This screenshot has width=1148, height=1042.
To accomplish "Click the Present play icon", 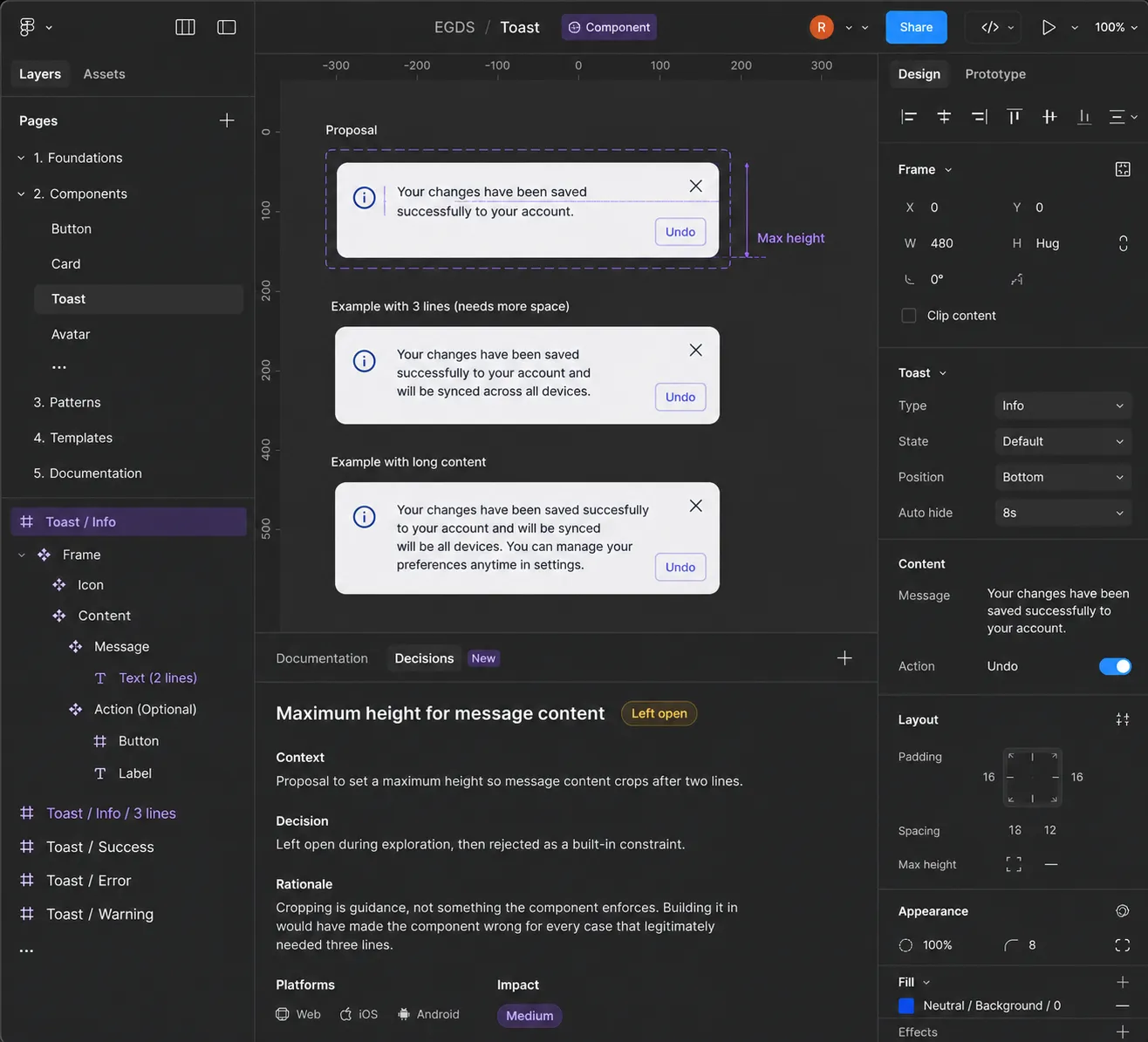I will click(x=1049, y=27).
